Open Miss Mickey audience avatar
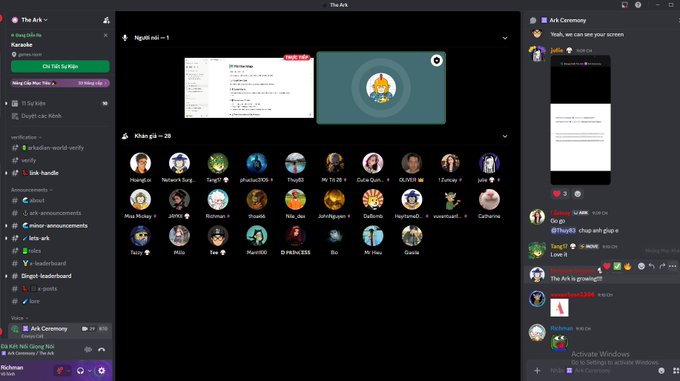The width and height of the screenshot is (680, 381). point(140,199)
